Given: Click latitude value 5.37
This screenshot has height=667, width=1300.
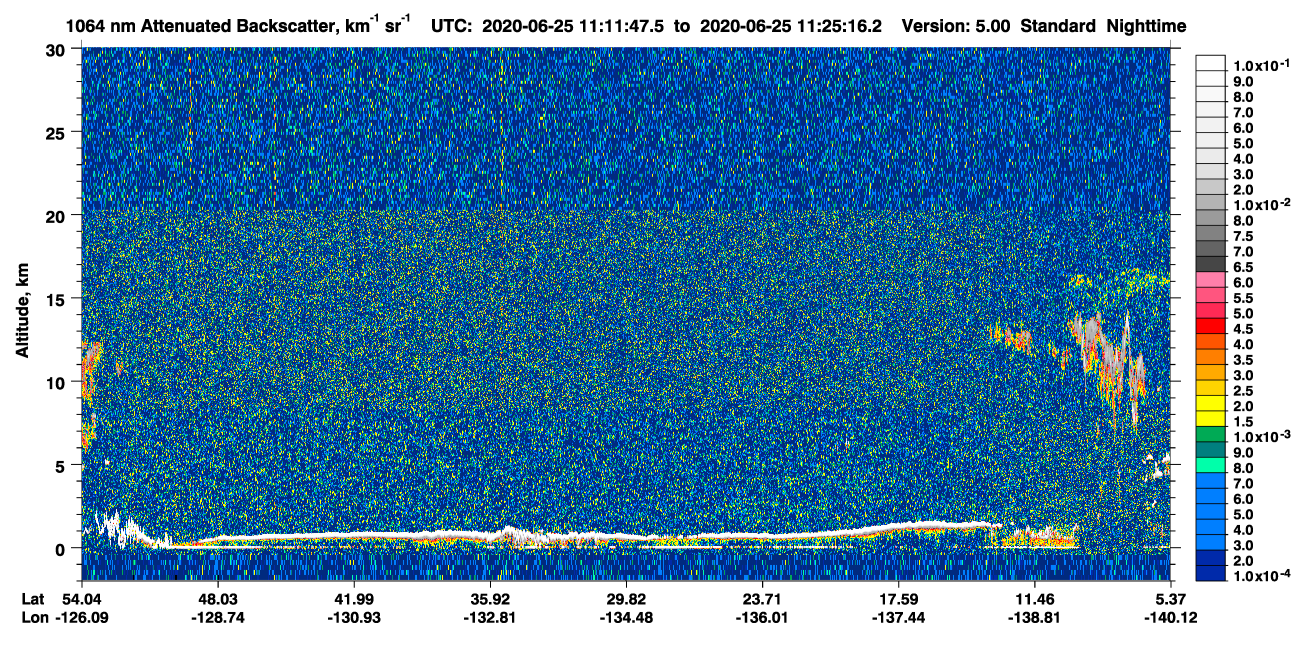Looking at the screenshot, I should 1170,599.
